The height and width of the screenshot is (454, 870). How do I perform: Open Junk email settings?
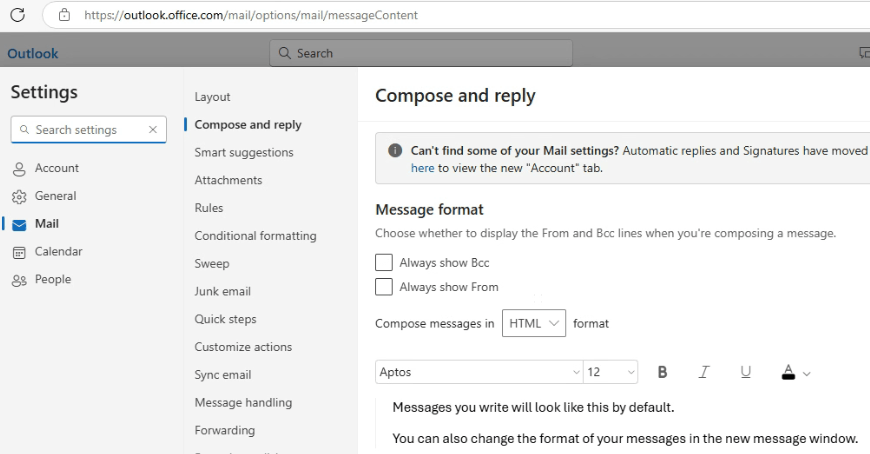222,291
